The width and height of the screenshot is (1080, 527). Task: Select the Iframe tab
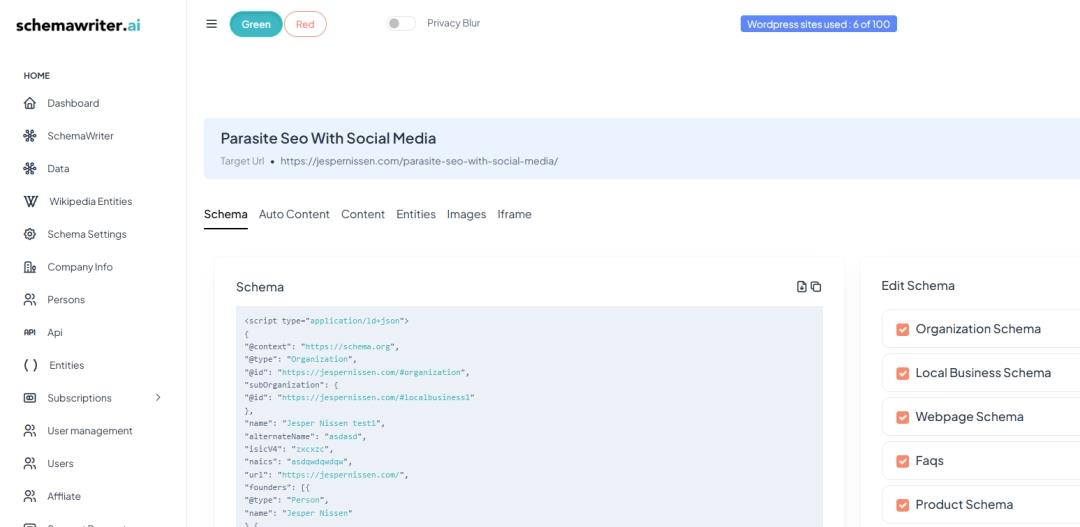tap(514, 214)
